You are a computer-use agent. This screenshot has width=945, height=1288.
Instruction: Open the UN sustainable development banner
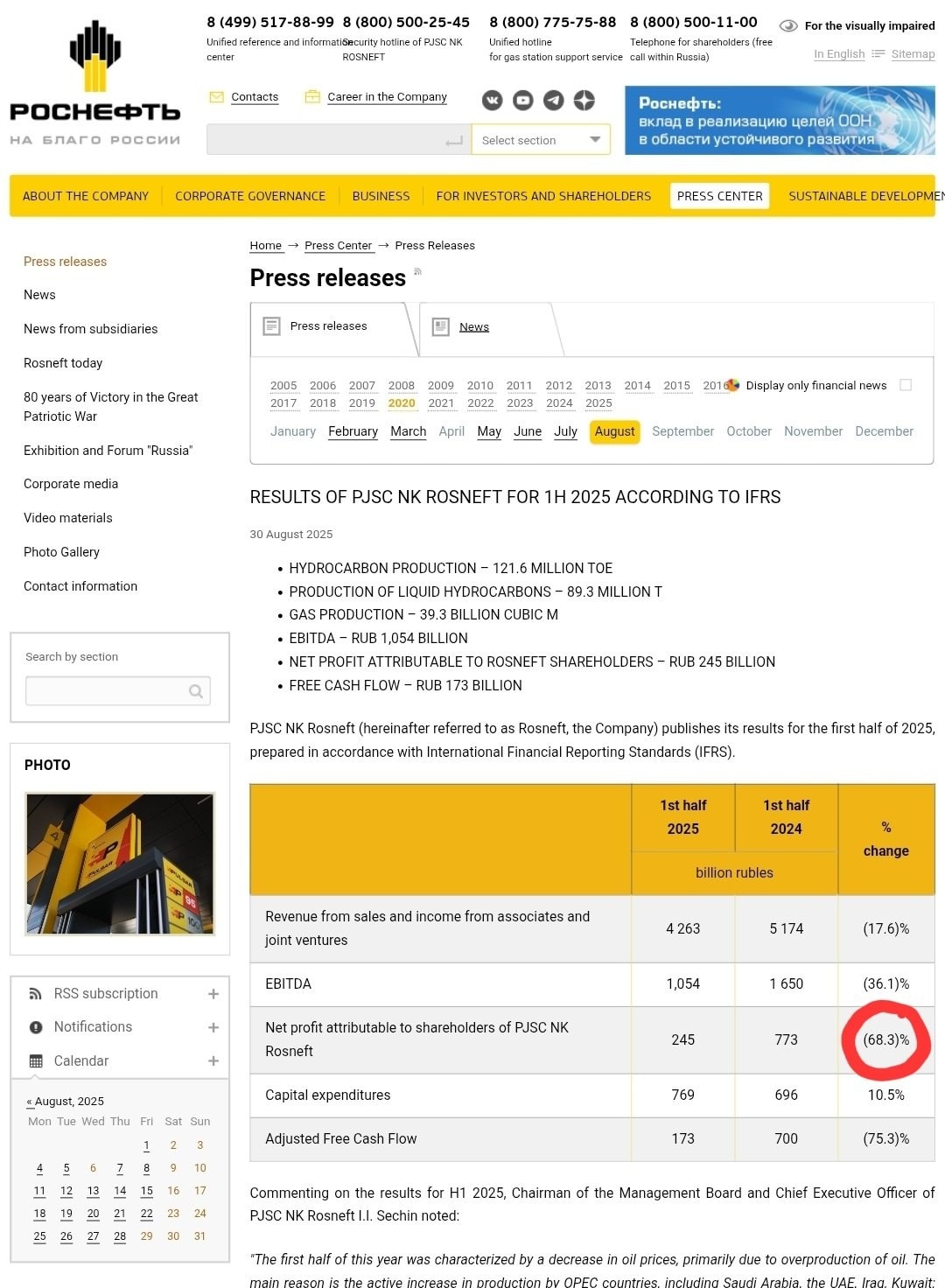[780, 121]
